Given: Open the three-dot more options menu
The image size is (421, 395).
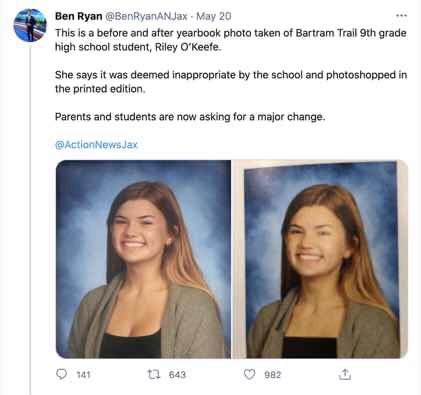Looking at the screenshot, I should point(401,16).
